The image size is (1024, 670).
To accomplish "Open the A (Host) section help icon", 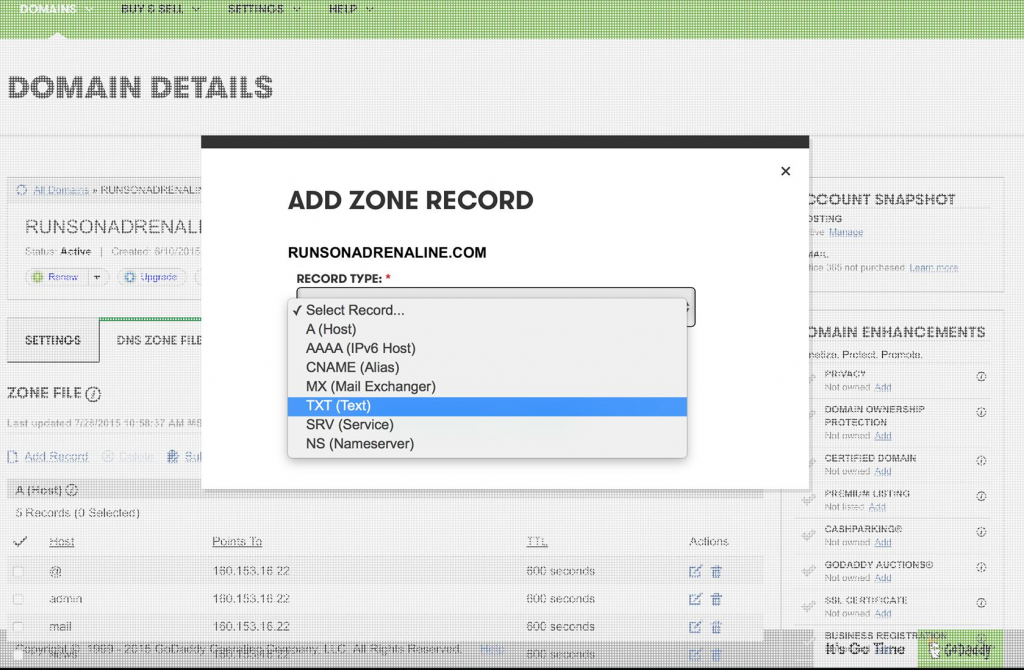I will tap(72, 490).
